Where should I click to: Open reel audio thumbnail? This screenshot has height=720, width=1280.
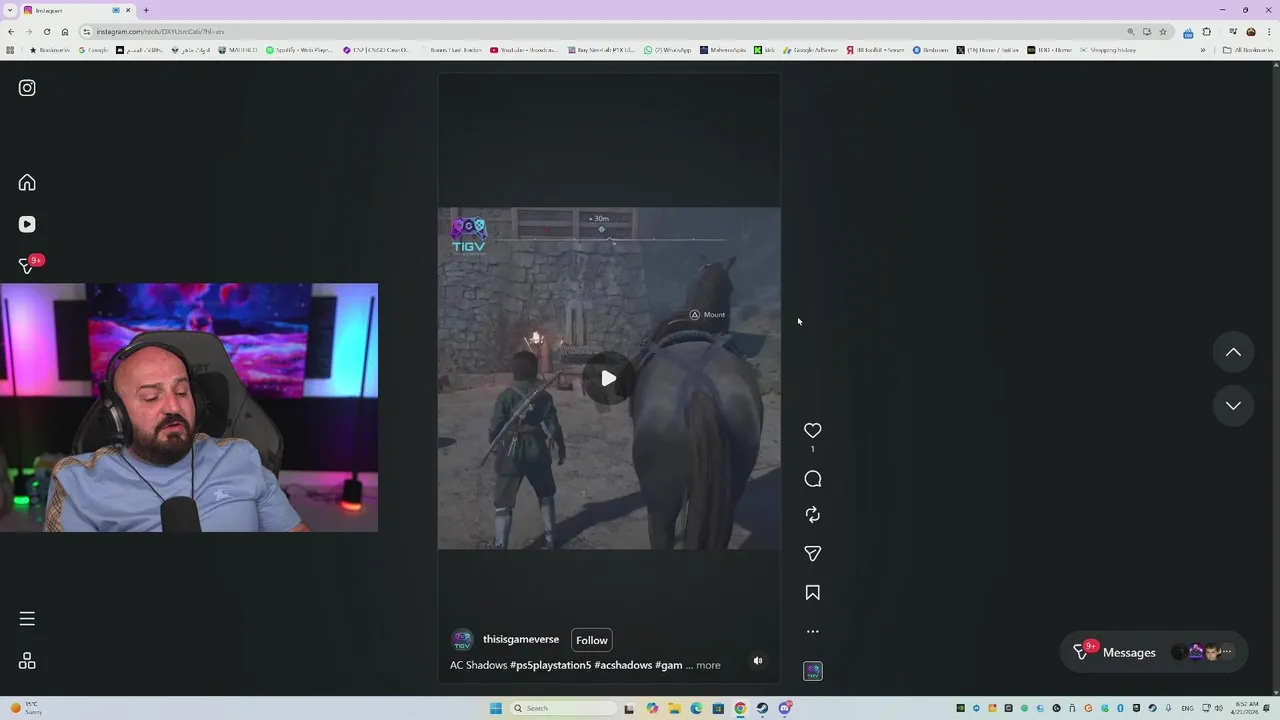pyautogui.click(x=813, y=671)
